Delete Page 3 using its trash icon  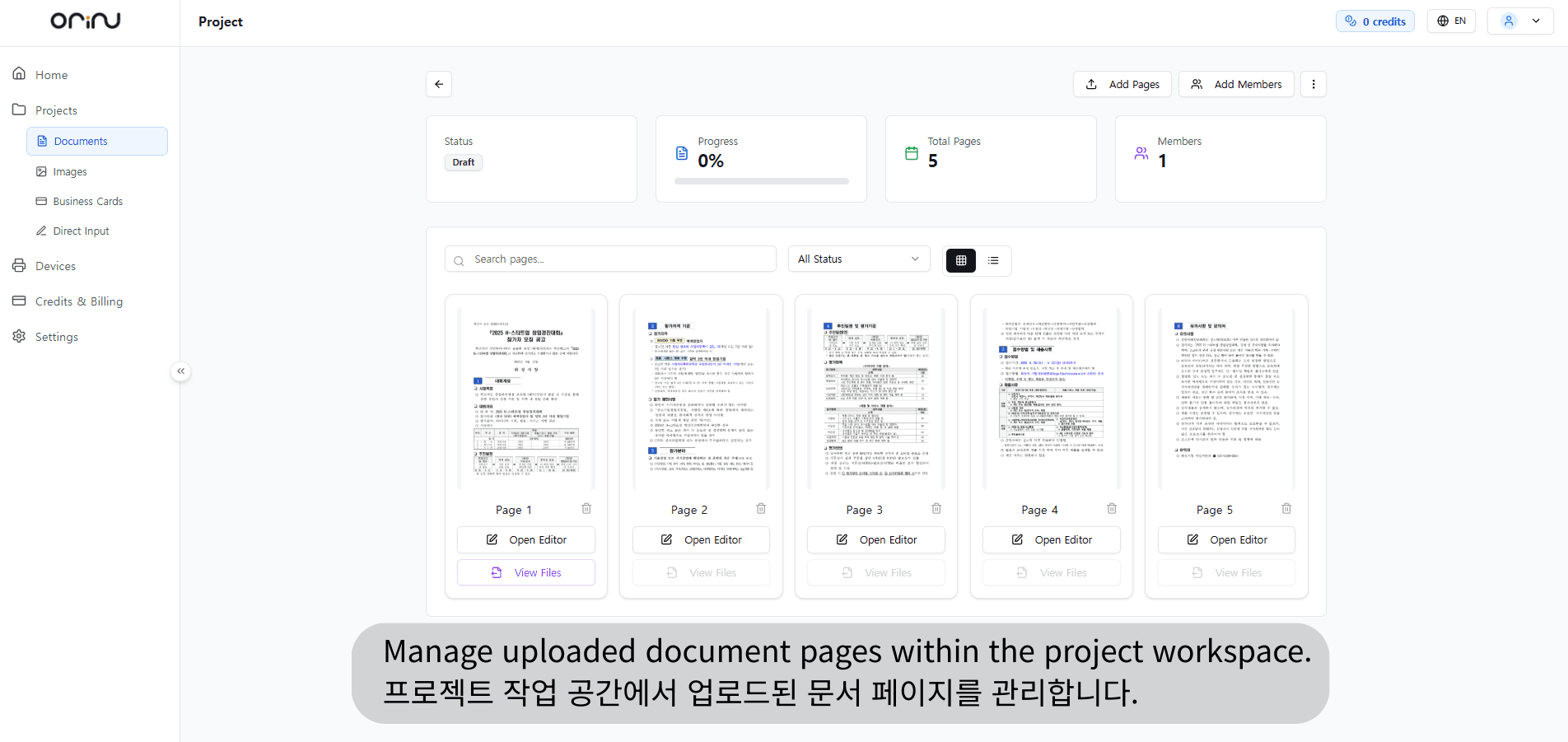(936, 509)
